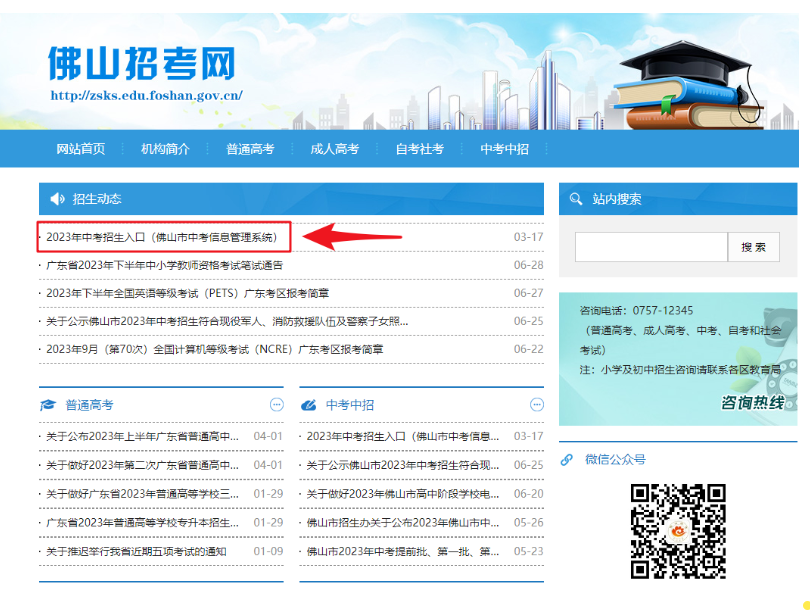Click the speaker icon beside 招生动态
The width and height of the screenshot is (810, 615).
click(57, 199)
